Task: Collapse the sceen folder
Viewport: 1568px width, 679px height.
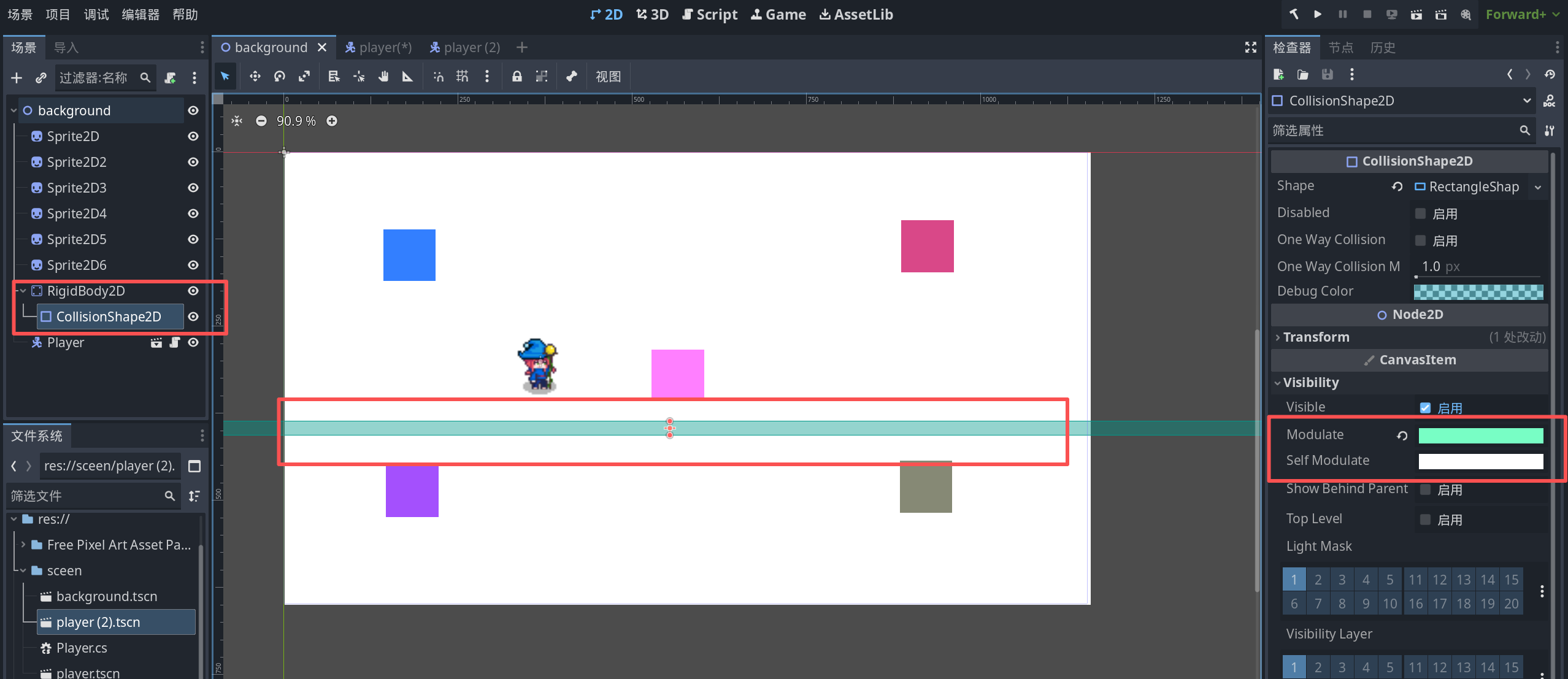Action: click(x=23, y=570)
